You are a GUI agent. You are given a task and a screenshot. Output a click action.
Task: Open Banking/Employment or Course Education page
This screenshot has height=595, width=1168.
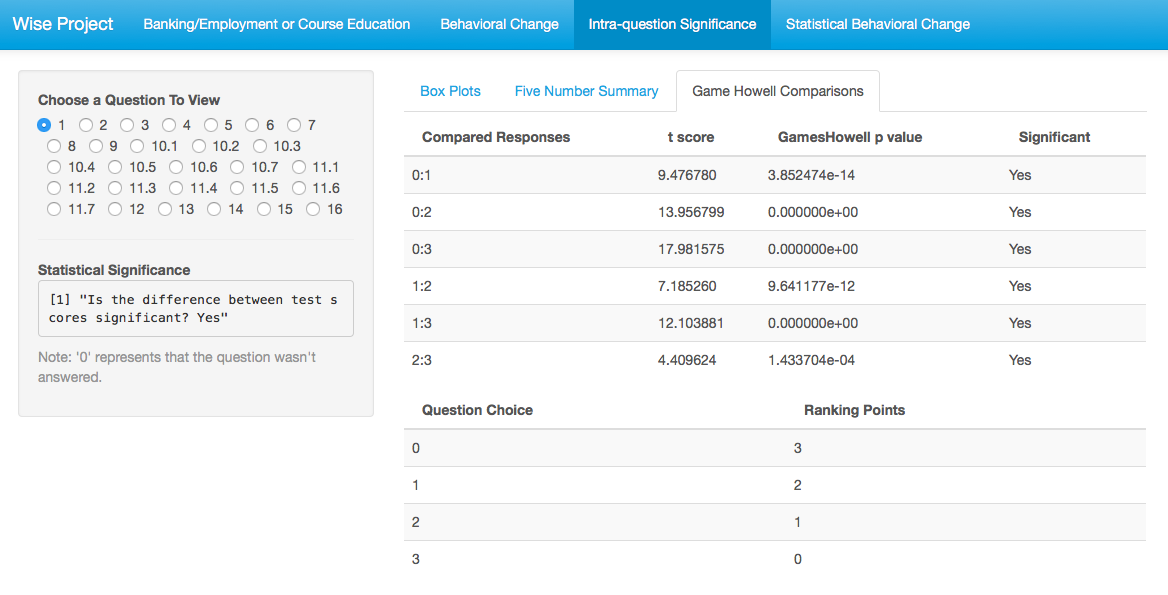276,25
